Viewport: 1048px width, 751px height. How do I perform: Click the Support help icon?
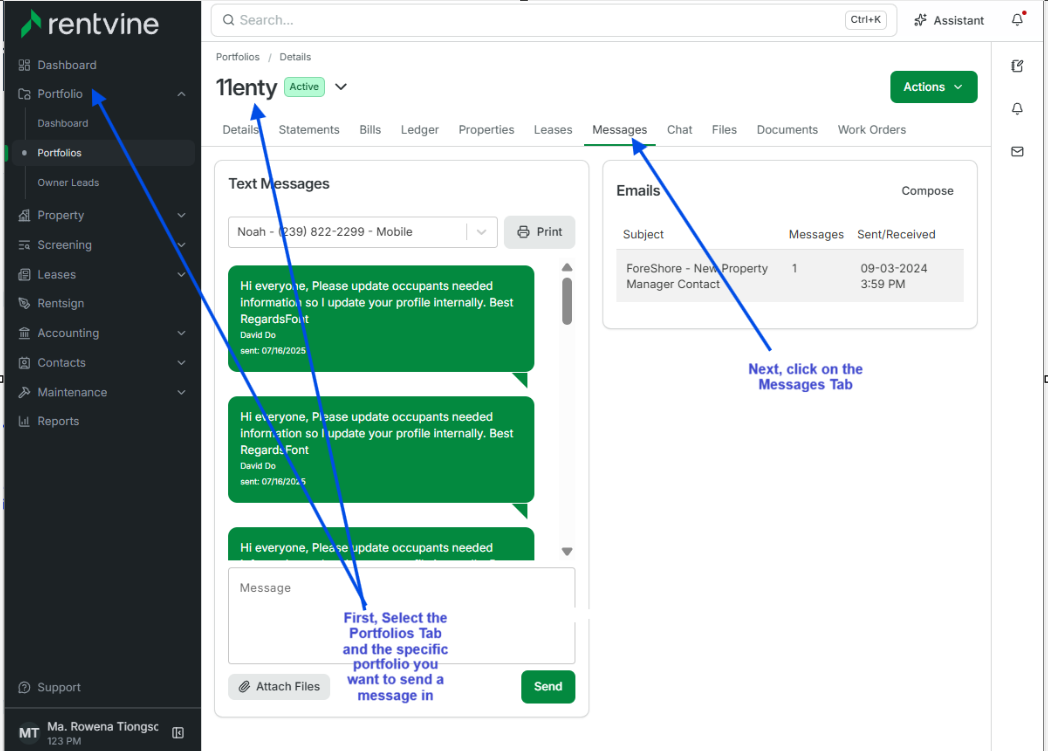25,688
